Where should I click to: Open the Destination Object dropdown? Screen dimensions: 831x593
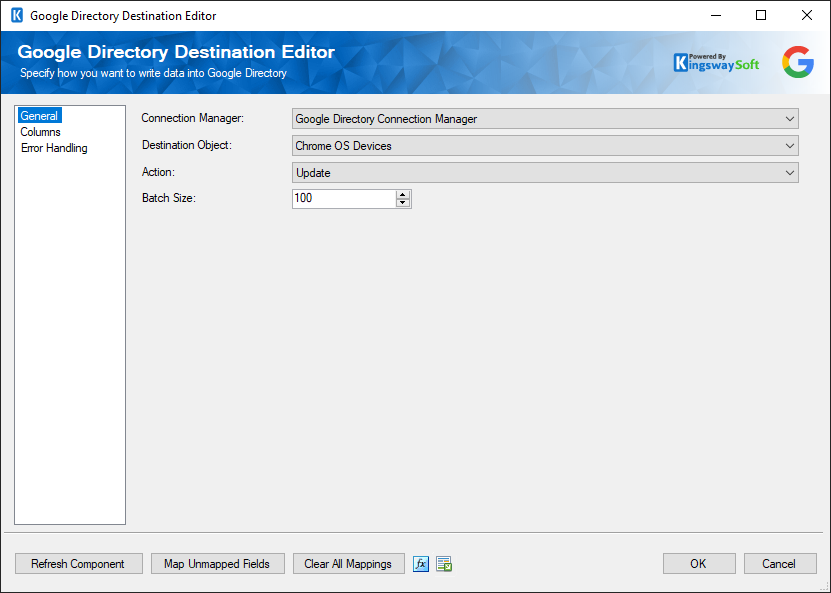[545, 146]
